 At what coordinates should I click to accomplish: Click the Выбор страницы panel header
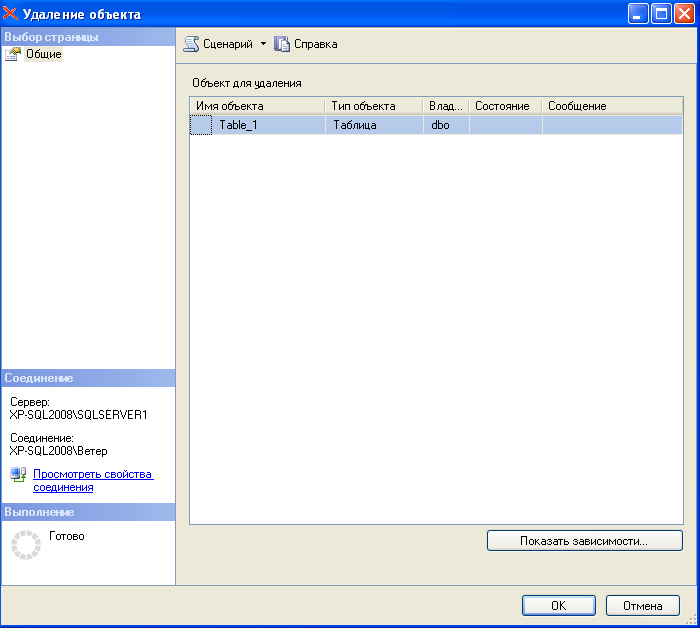[88, 37]
